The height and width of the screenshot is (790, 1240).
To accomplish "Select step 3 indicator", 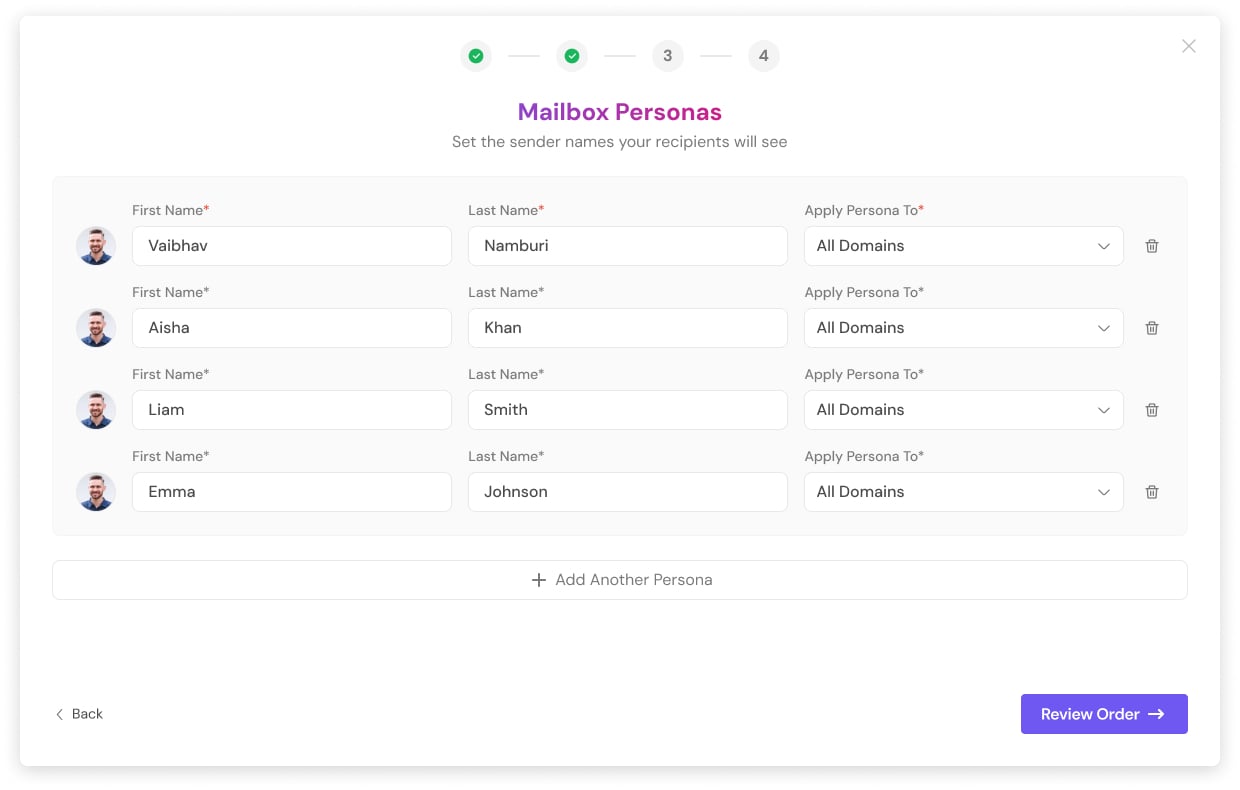I will pyautogui.click(x=668, y=56).
